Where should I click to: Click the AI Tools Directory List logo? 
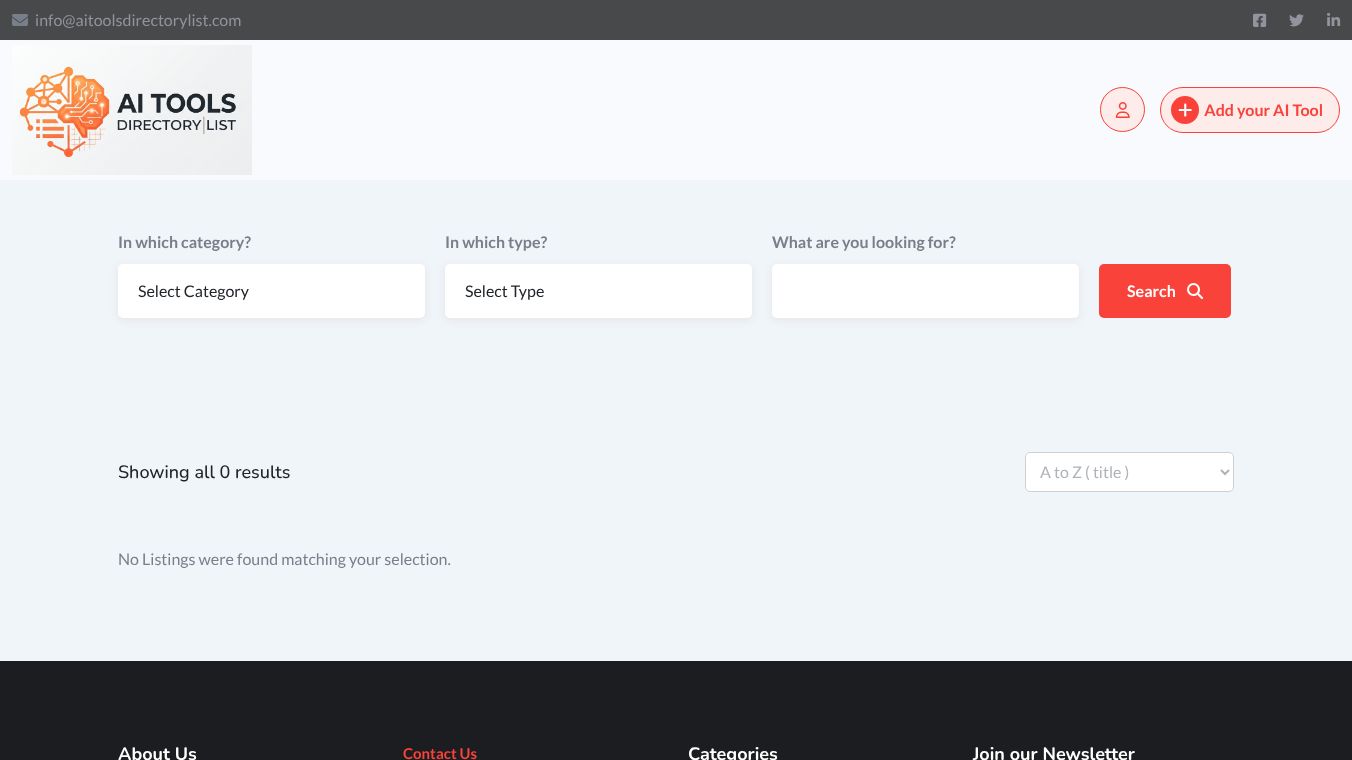point(131,110)
